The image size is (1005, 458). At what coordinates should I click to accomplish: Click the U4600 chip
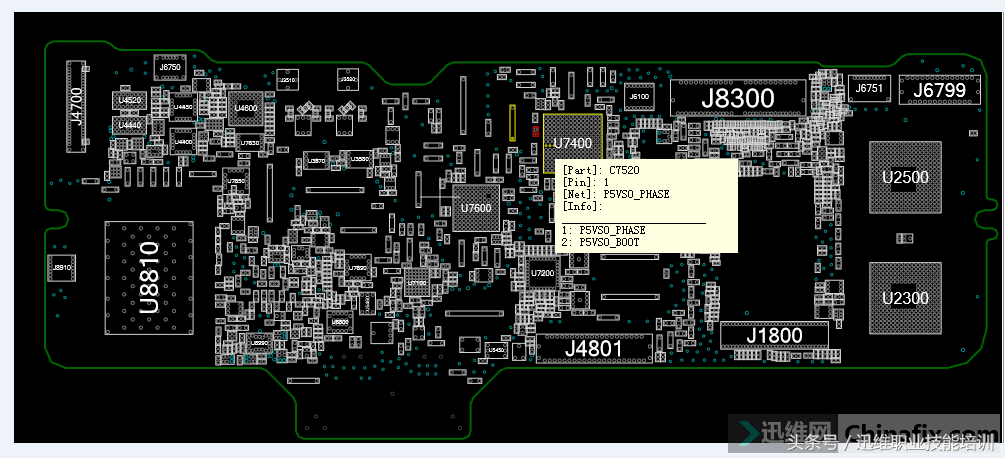pos(245,108)
